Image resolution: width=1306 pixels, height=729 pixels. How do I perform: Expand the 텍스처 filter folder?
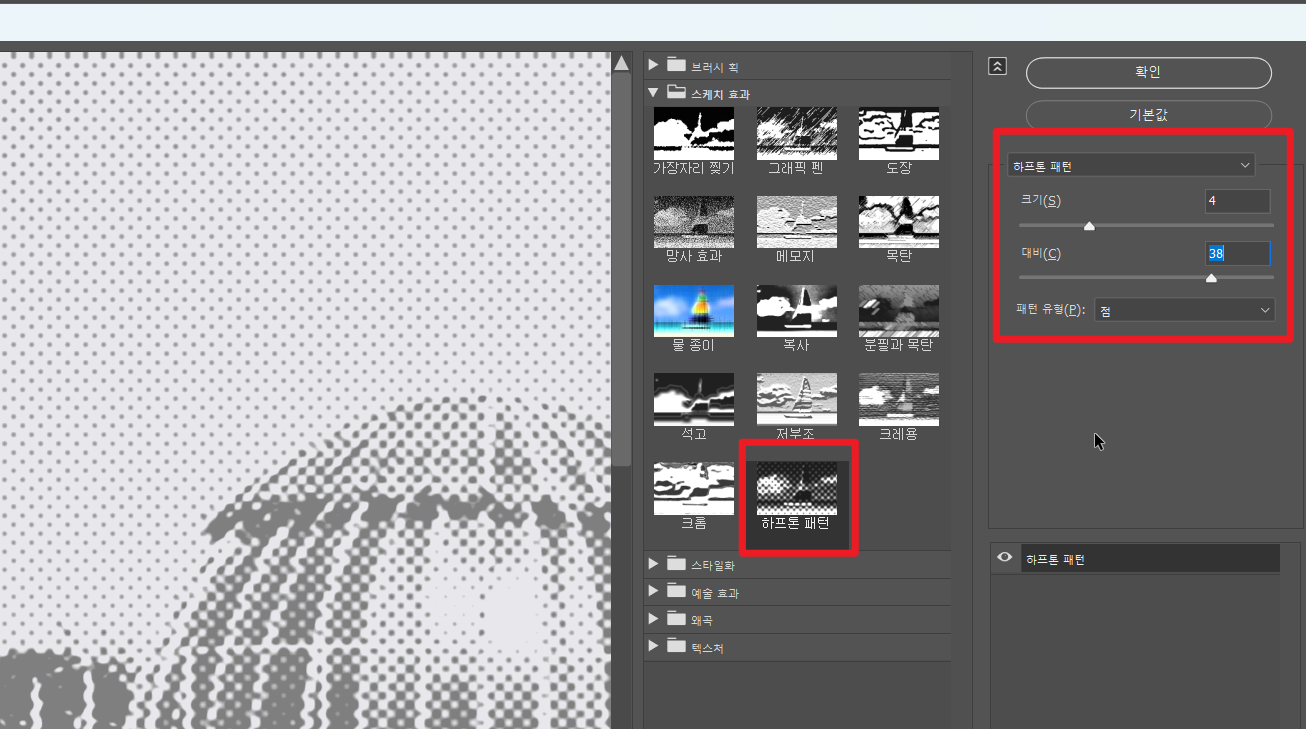click(654, 647)
